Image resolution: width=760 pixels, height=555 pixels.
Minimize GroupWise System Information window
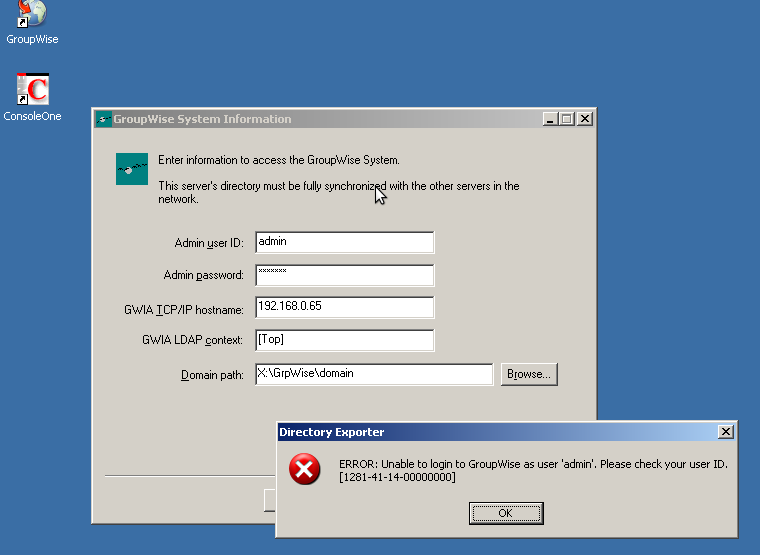click(550, 119)
